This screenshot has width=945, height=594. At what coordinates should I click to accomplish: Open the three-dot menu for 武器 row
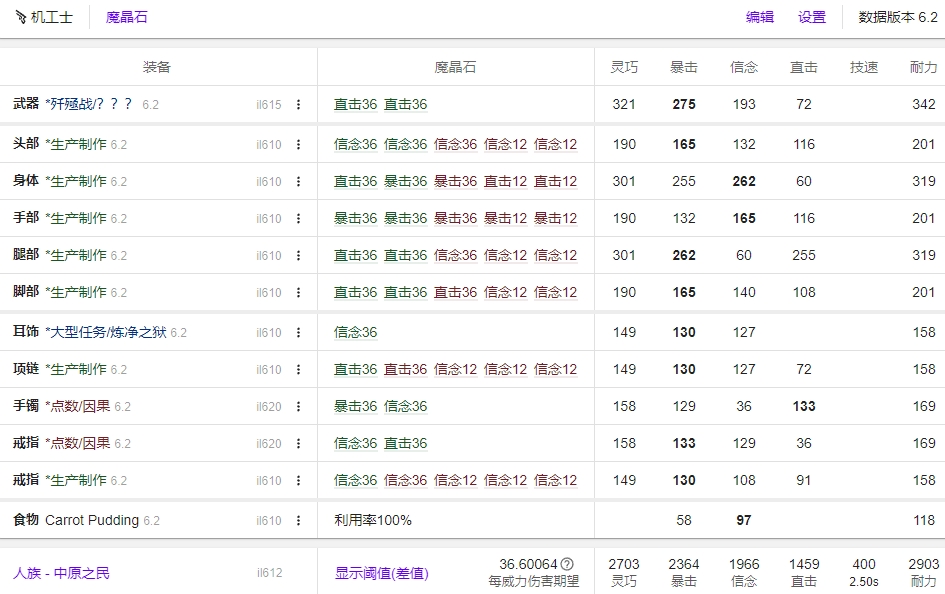point(298,105)
